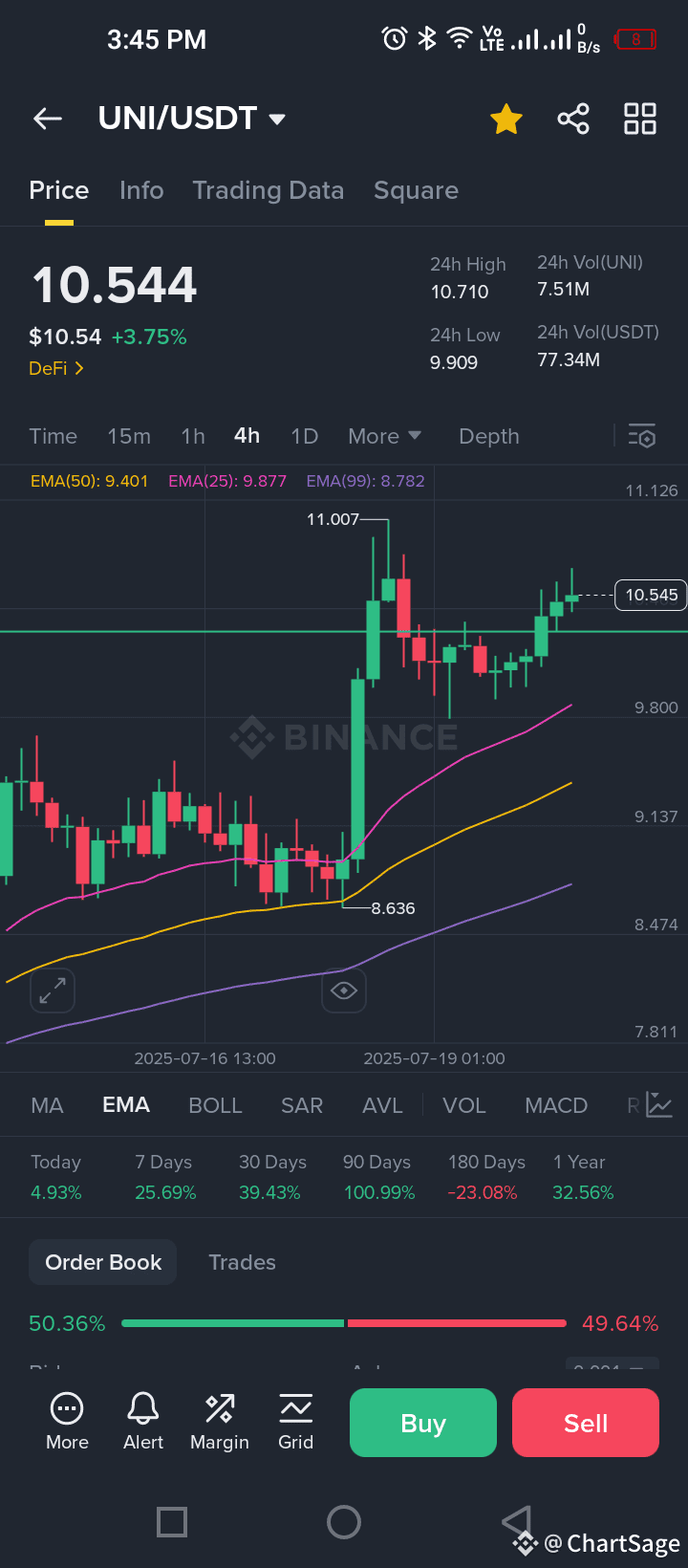Tap Android recent apps square button
This screenshot has width=688, height=1568.
(x=172, y=1521)
